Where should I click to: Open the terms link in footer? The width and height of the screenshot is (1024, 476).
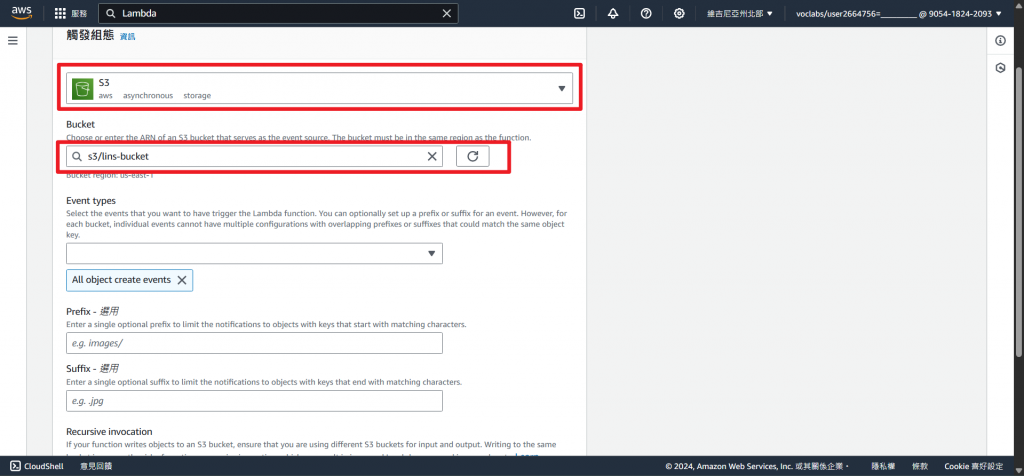coord(920,466)
